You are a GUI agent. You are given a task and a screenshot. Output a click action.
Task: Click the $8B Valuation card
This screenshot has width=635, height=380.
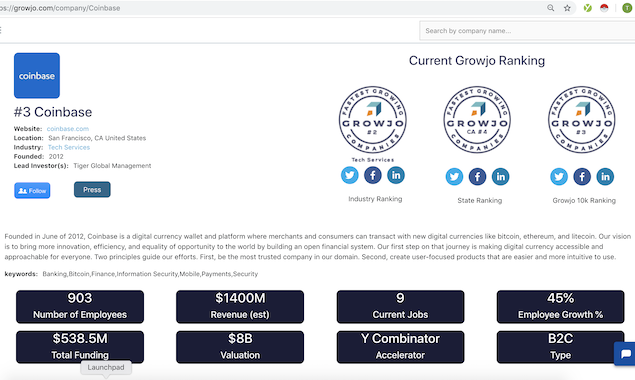(240, 347)
